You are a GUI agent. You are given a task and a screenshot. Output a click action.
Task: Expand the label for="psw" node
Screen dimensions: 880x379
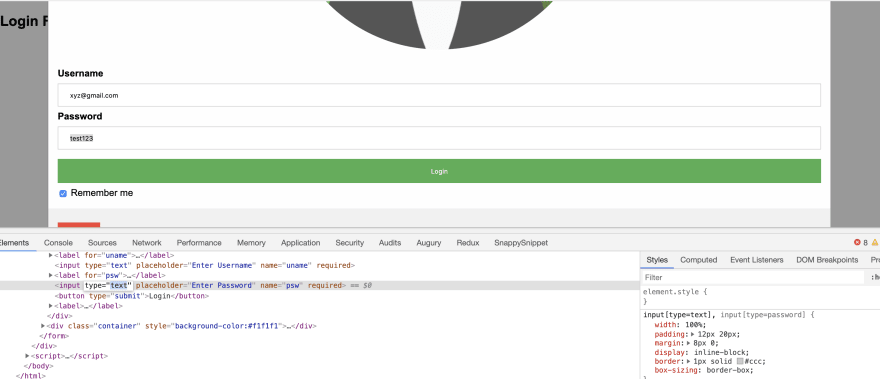(51, 275)
